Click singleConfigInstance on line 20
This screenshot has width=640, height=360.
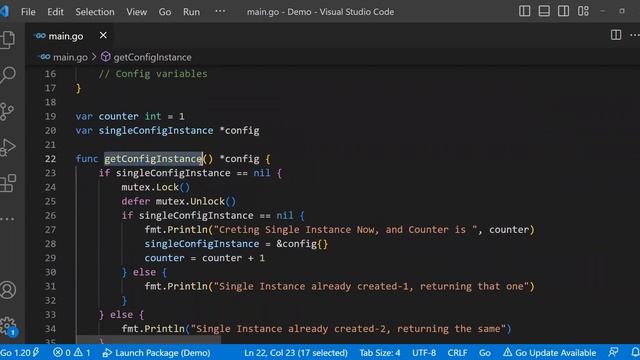tap(156, 131)
